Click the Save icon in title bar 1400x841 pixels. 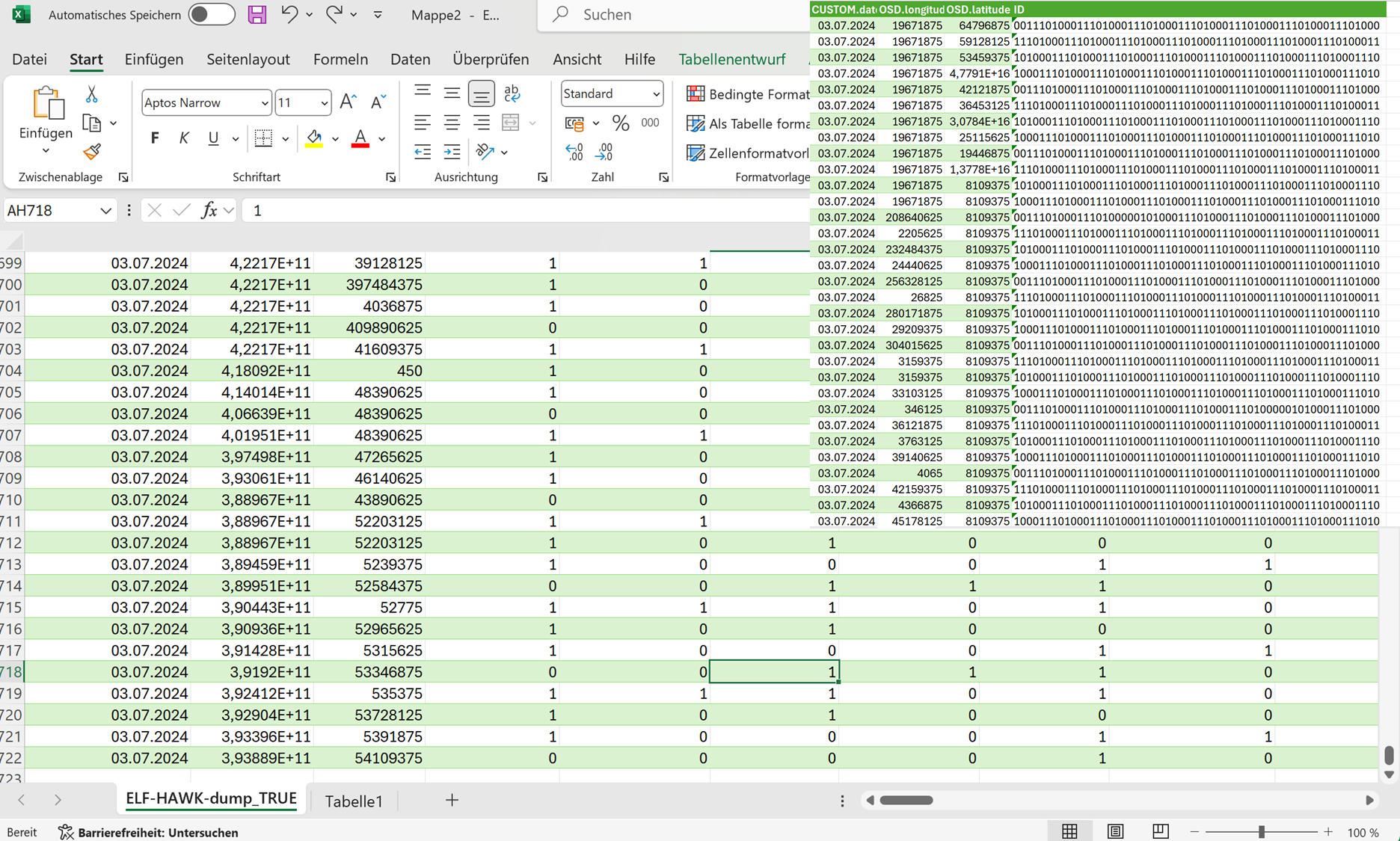coord(257,14)
